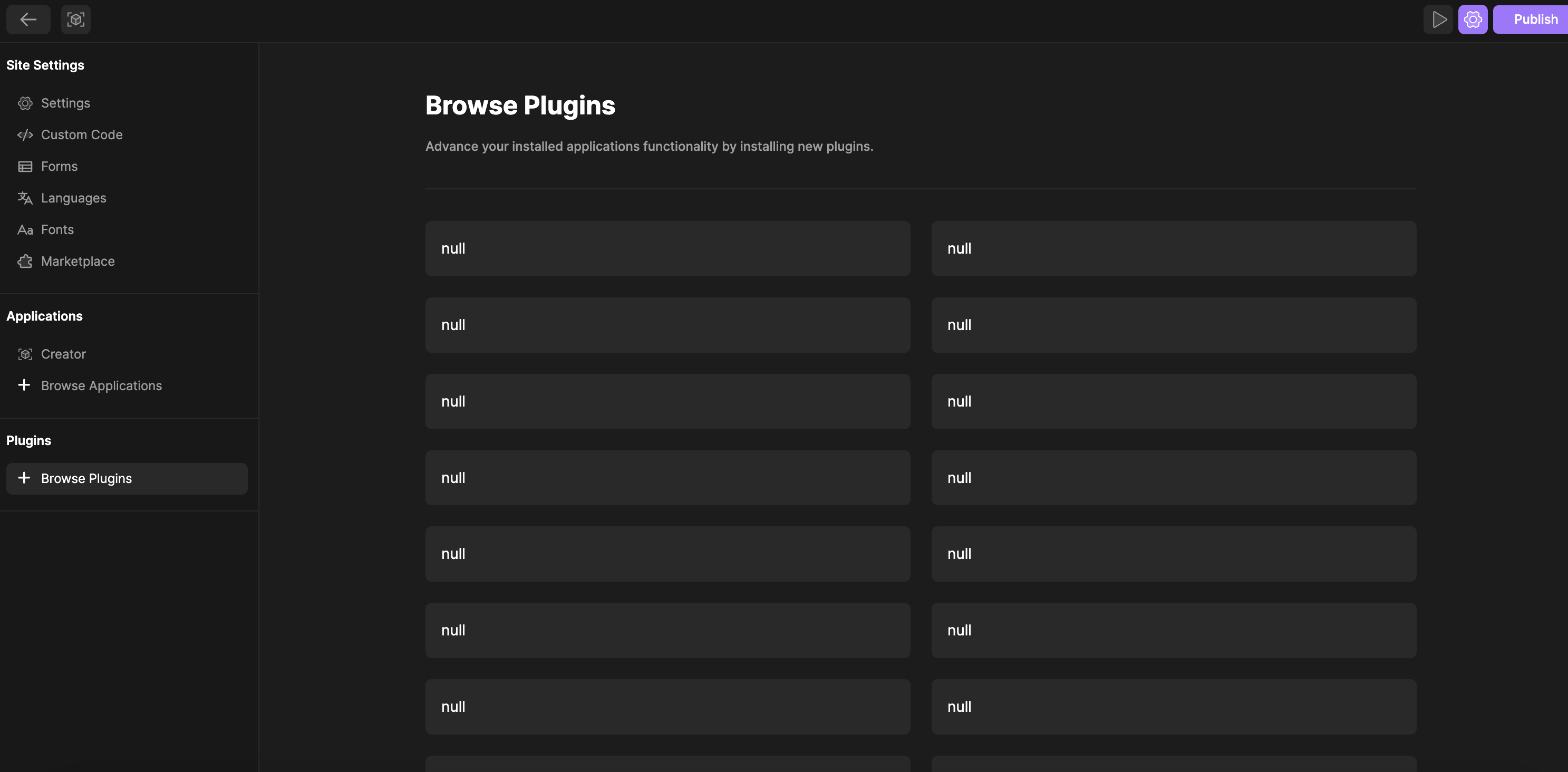The width and height of the screenshot is (1568, 772).
Task: Click the Creator application icon in sidebar
Action: (x=25, y=354)
